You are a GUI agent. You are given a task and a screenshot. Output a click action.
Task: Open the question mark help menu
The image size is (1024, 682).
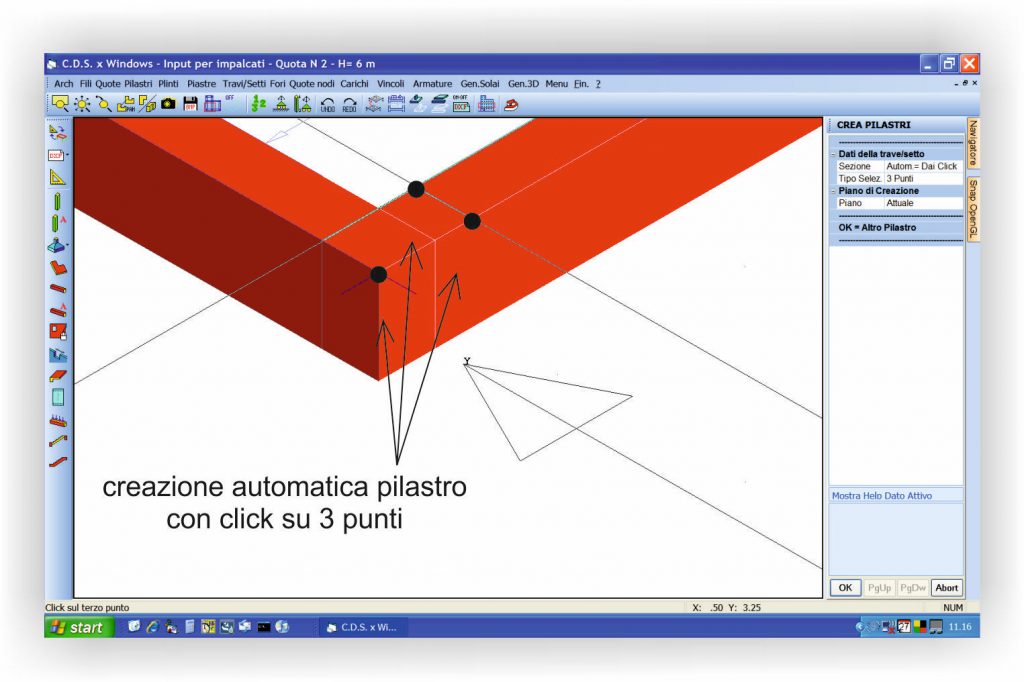pos(598,84)
